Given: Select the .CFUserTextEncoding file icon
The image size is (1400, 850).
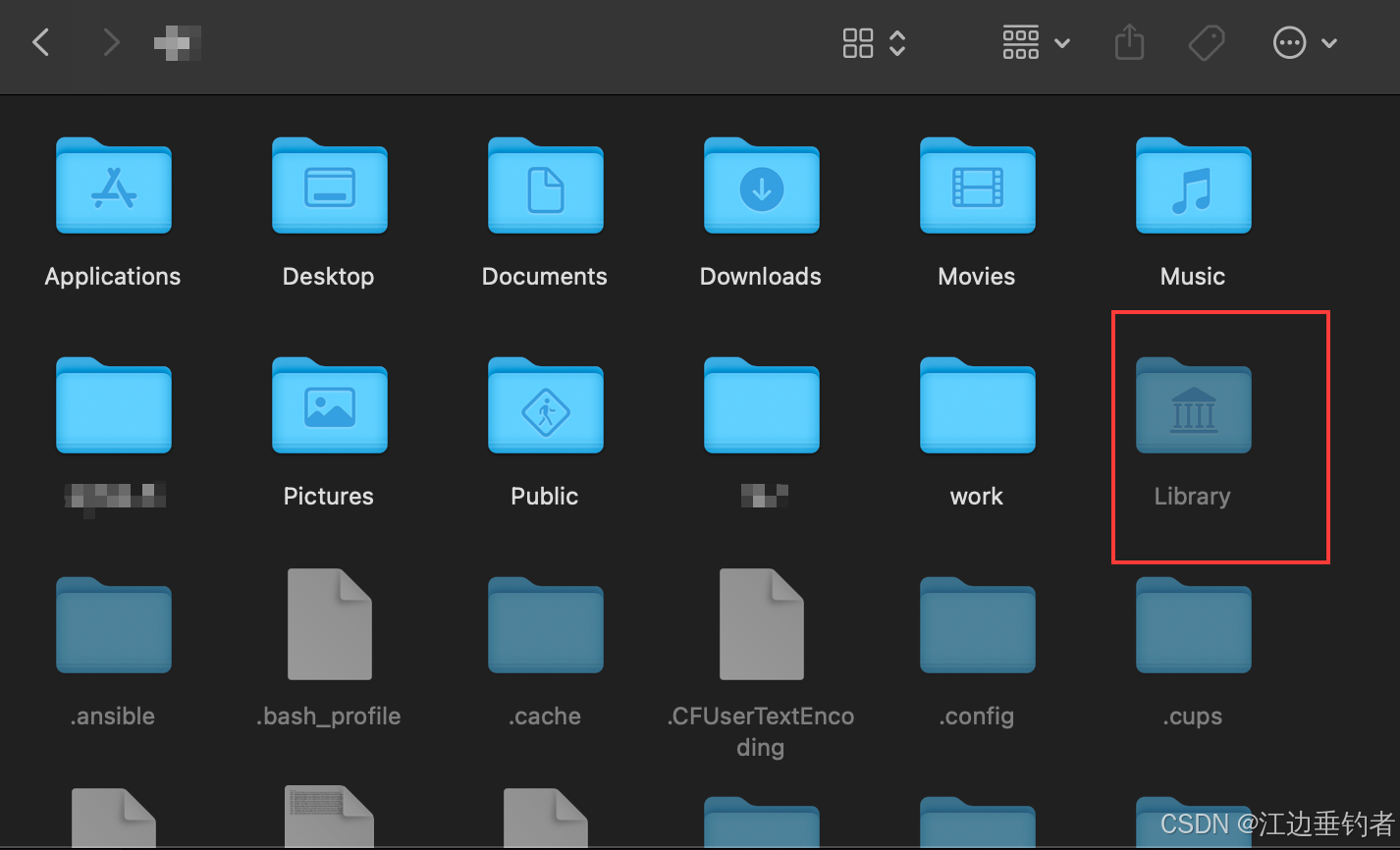Looking at the screenshot, I should 762,624.
